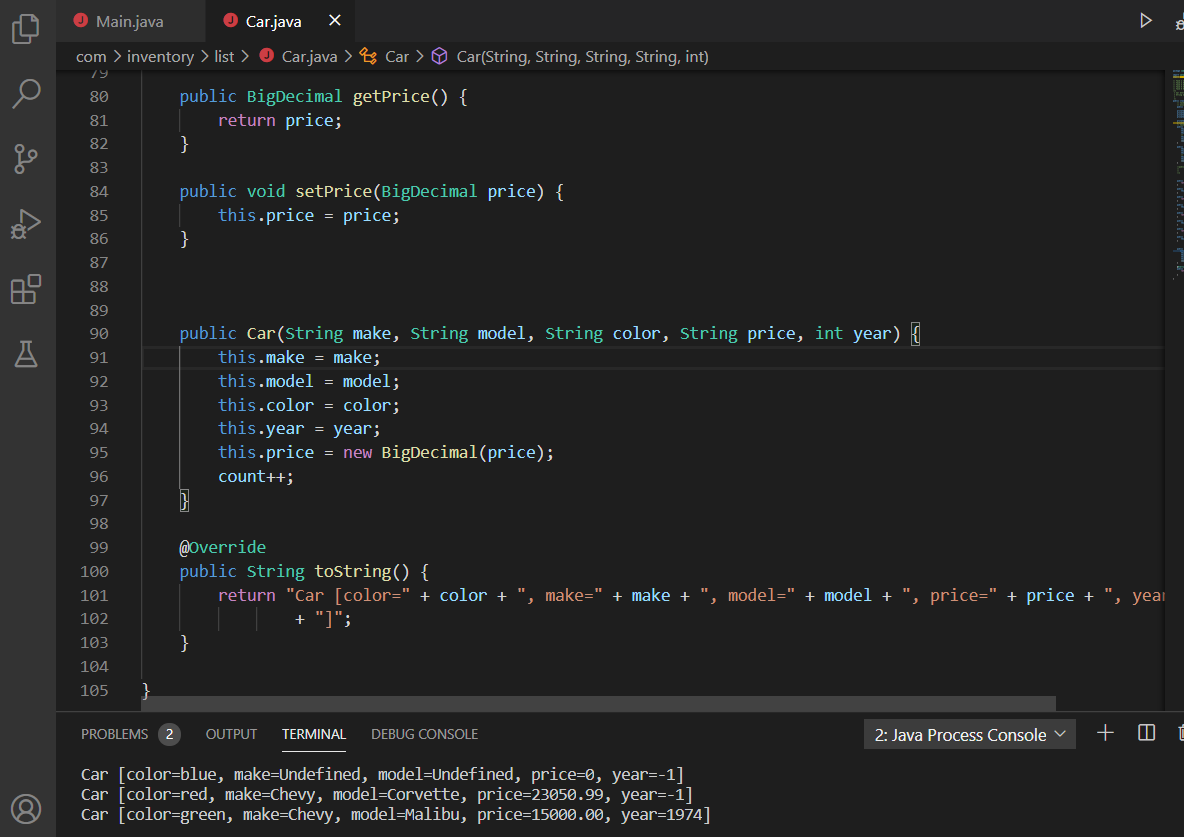Click the Car constructor breadcrumb item

(x=582, y=57)
